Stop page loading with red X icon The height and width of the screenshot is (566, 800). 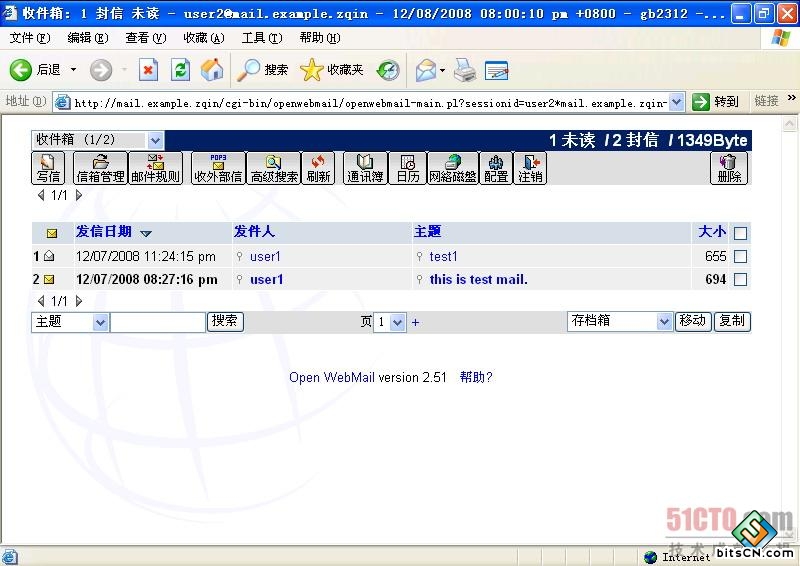click(x=148, y=70)
